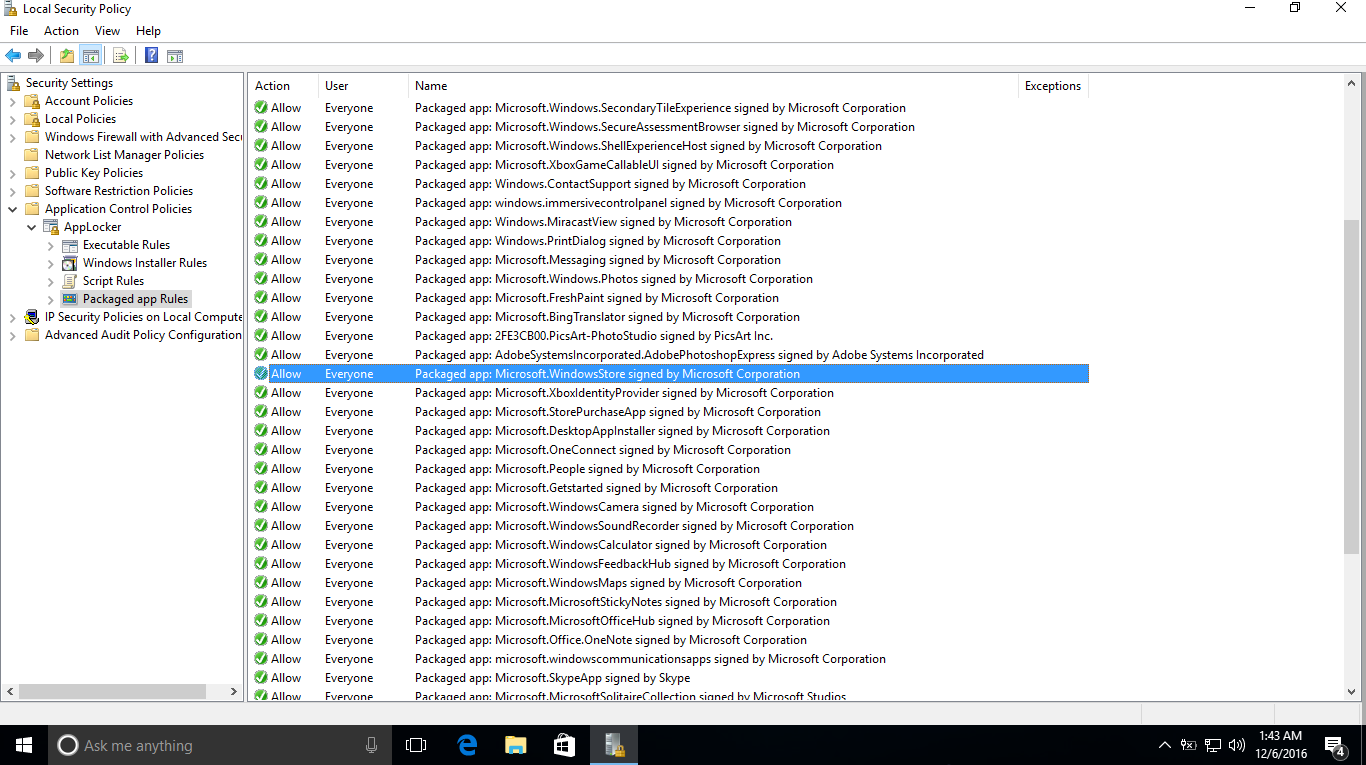Click the Cortana microphone icon

pyautogui.click(x=372, y=745)
